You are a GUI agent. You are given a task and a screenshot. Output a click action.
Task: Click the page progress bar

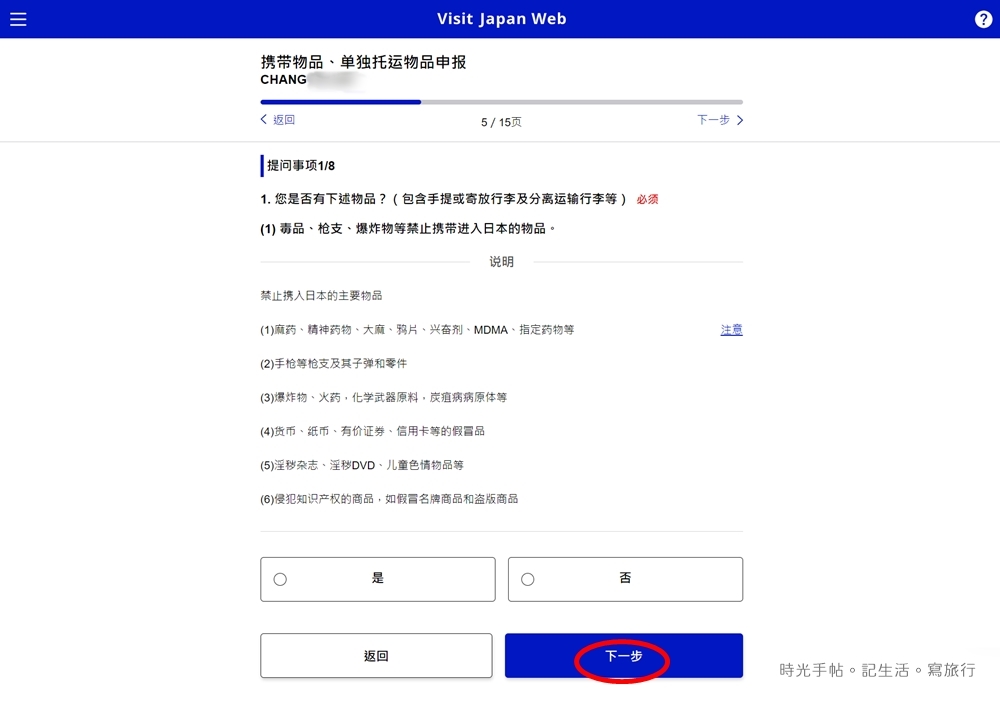[x=501, y=102]
